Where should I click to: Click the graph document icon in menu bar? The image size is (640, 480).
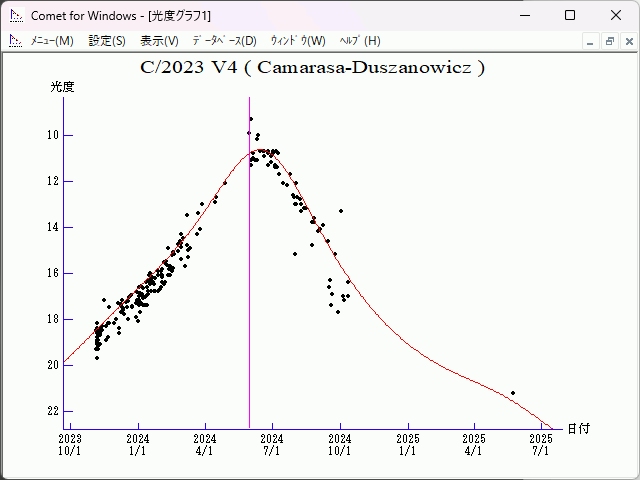(x=15, y=41)
